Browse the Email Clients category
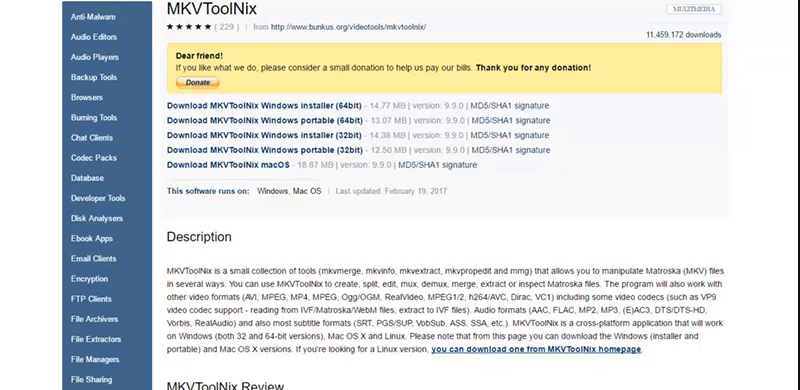 coord(93,258)
